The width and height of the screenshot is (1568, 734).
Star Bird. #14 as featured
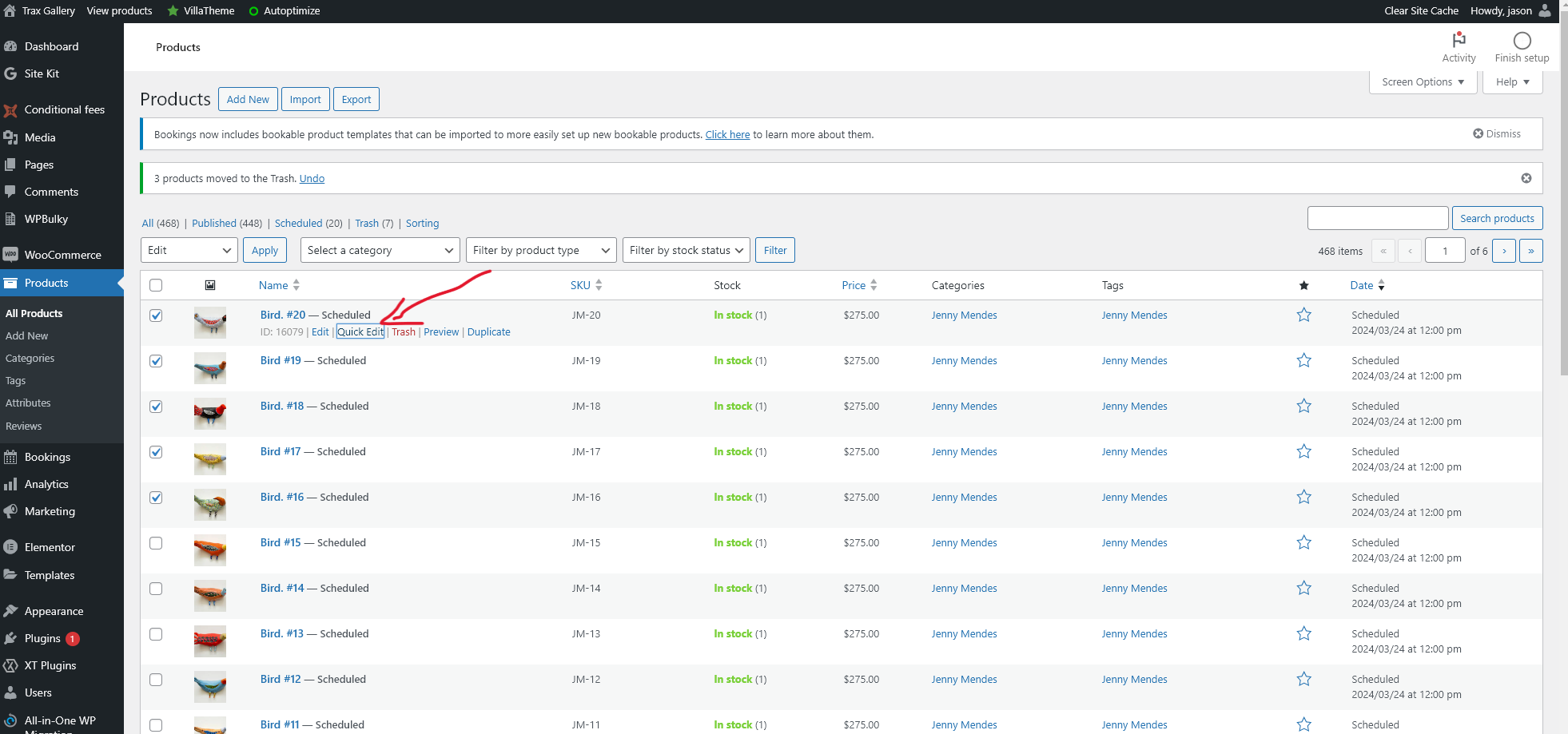click(x=1303, y=588)
